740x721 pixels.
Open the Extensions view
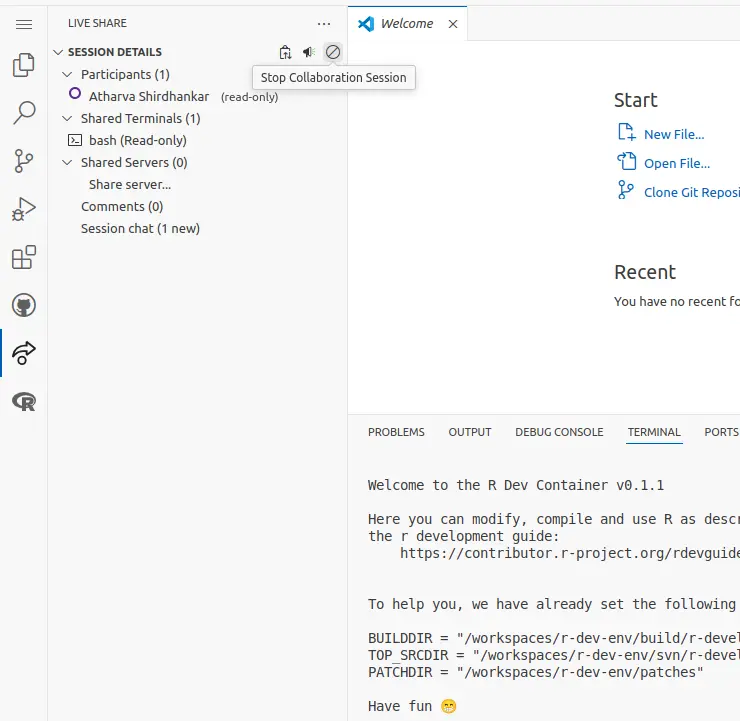23,257
